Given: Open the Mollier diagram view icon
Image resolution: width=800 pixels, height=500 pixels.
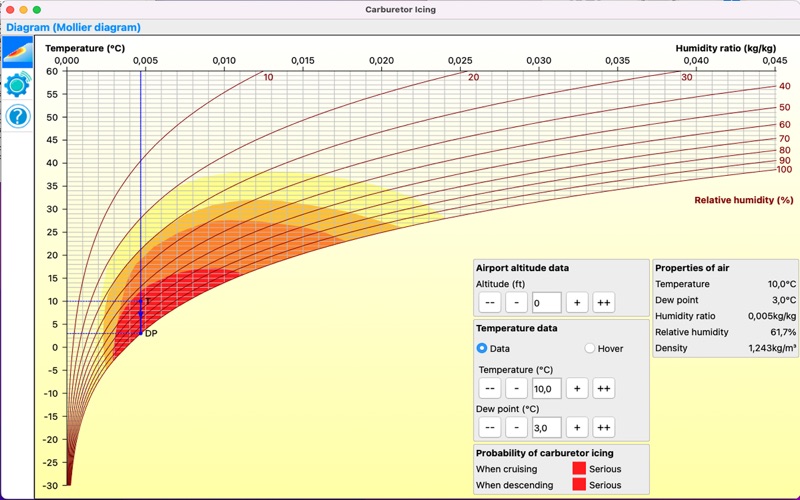Looking at the screenshot, I should click(18, 52).
